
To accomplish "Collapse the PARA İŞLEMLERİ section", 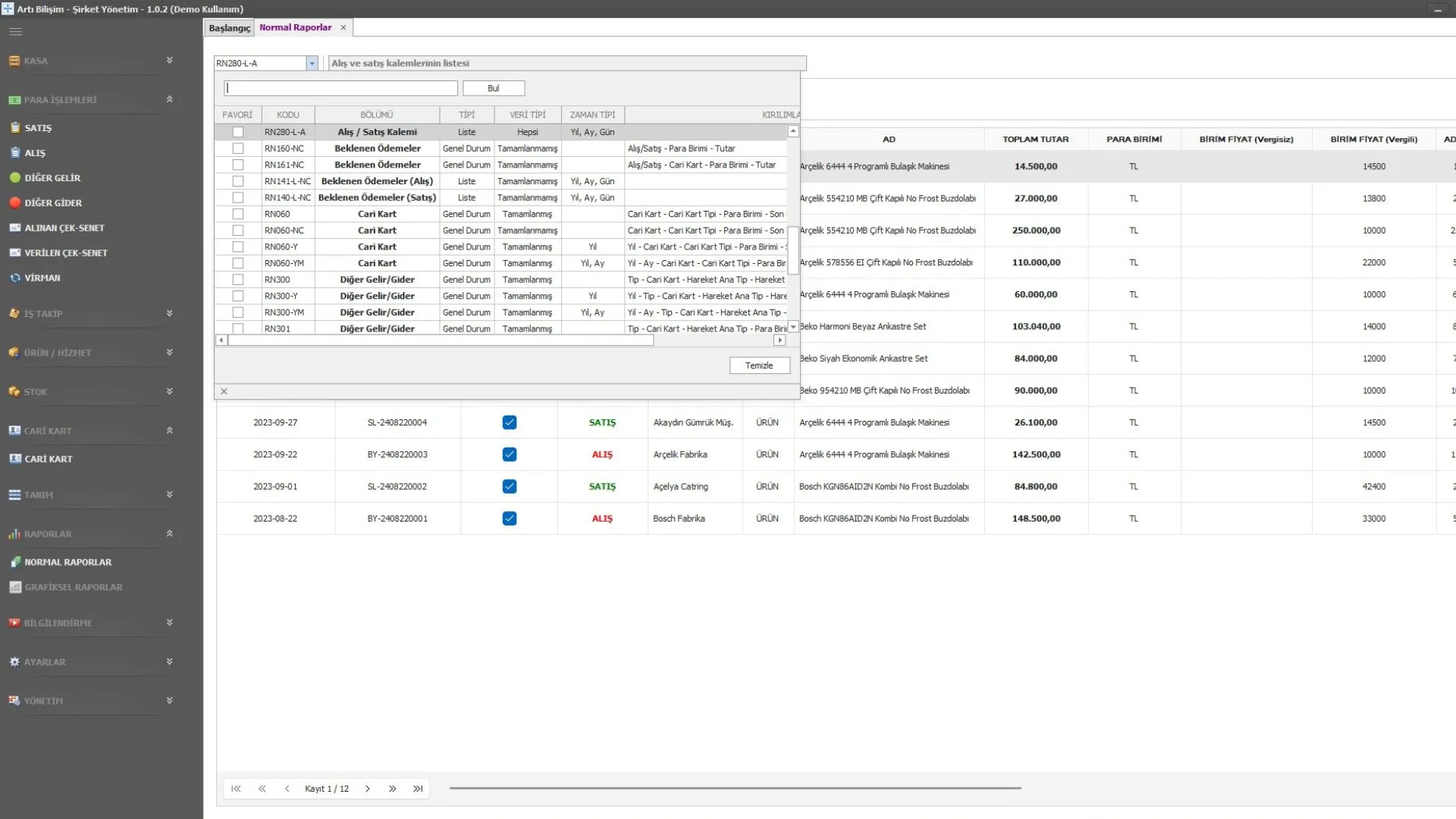I will click(x=169, y=99).
